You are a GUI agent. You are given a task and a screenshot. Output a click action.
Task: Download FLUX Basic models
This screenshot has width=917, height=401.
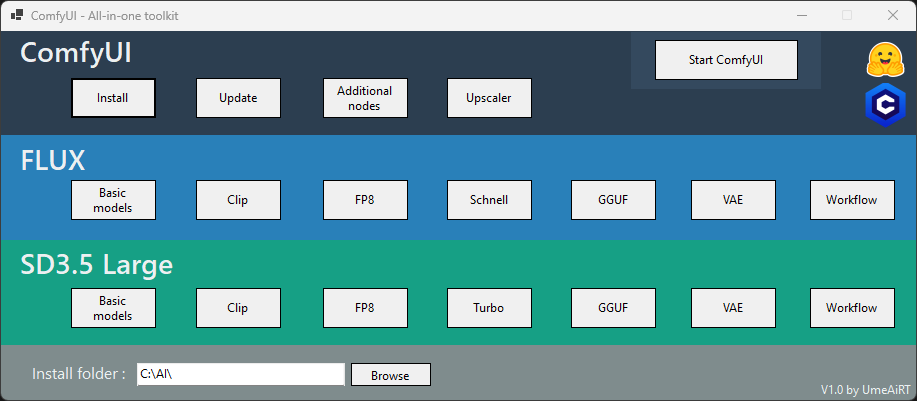click(113, 200)
